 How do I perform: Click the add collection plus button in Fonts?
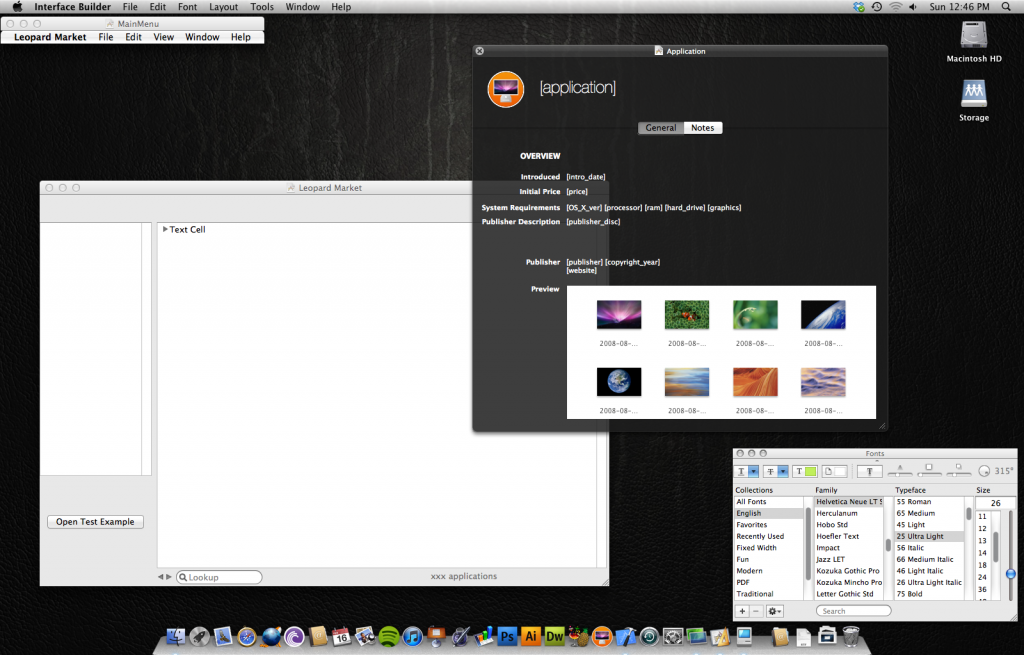[742, 611]
